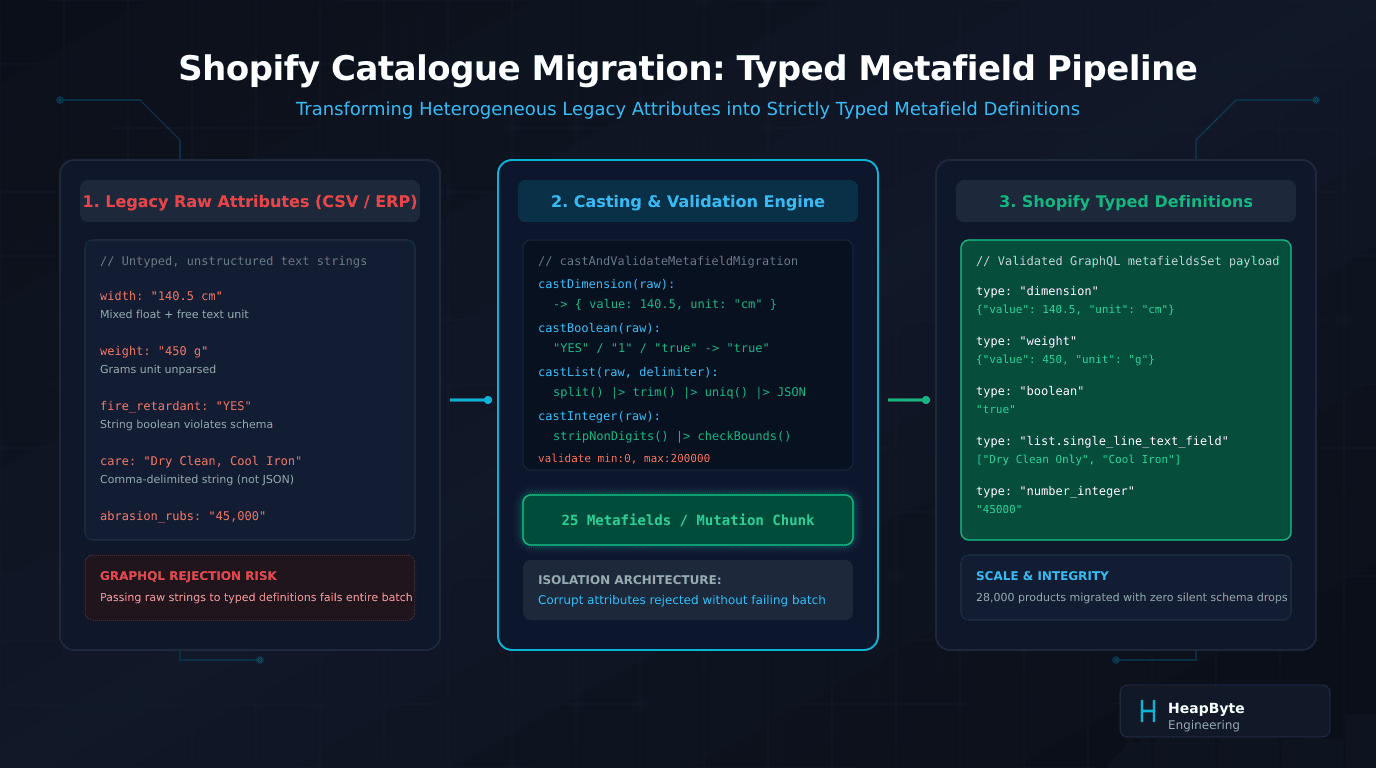Click the "ISOLATION ARCHITECTURE:" label
The height and width of the screenshot is (768, 1376).
pyautogui.click(x=629, y=580)
